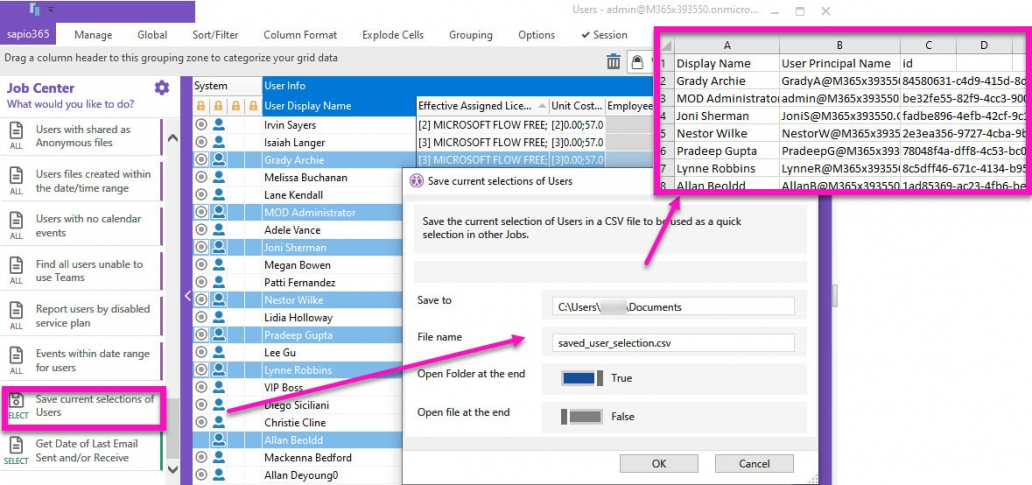Click the File name input field
Viewport: 1032px width, 485px height.
point(673,343)
